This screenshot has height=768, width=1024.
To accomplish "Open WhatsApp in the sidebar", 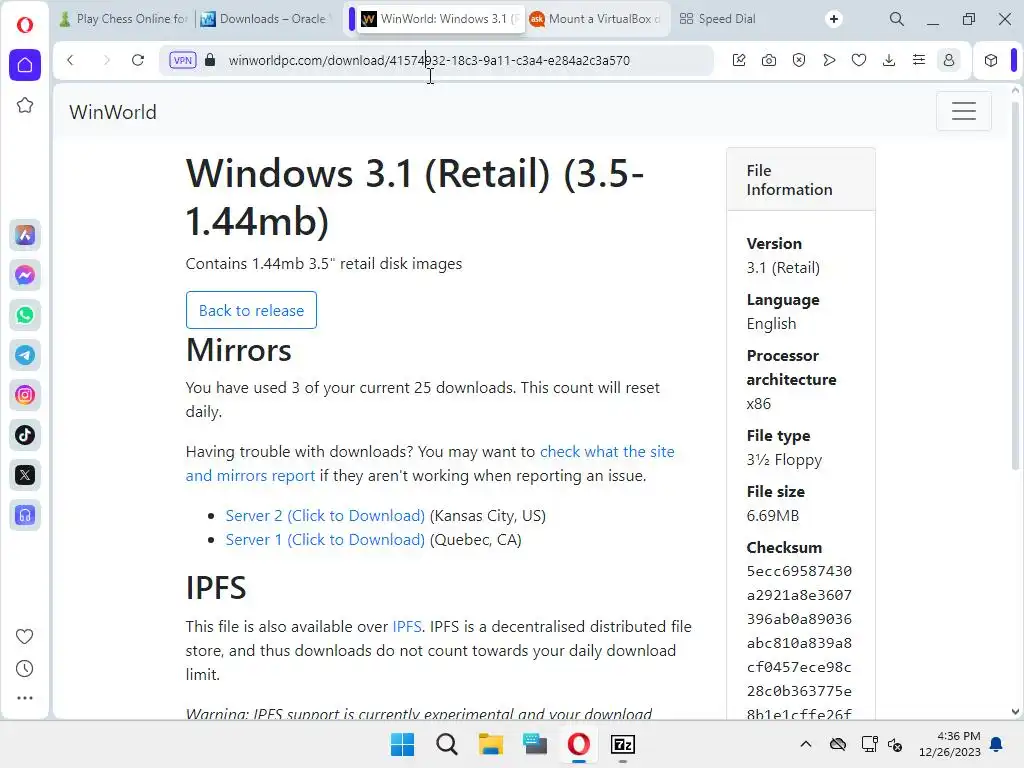I will pyautogui.click(x=25, y=315).
